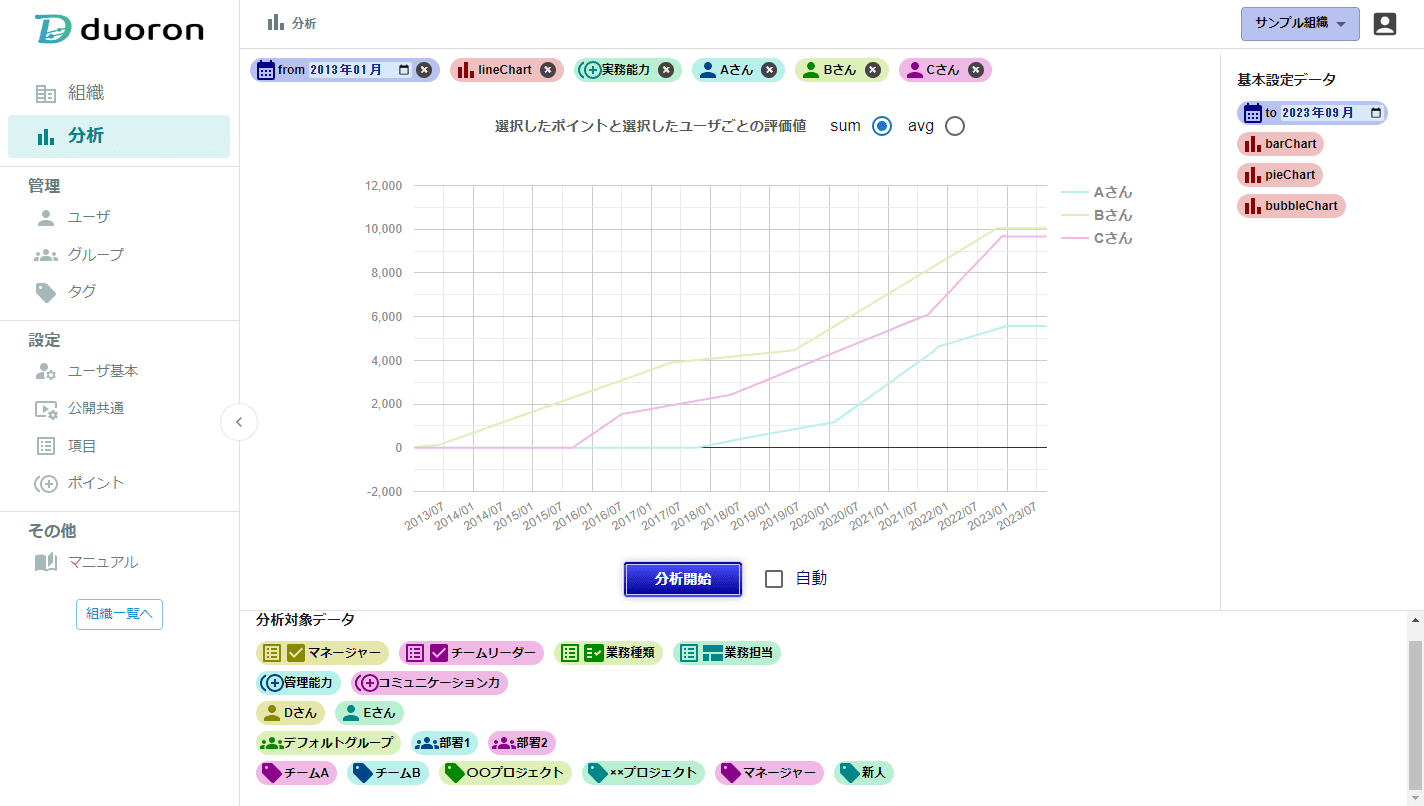This screenshot has height=806, width=1424.
Task: Remove the 実務能力 chip
Action: click(666, 70)
